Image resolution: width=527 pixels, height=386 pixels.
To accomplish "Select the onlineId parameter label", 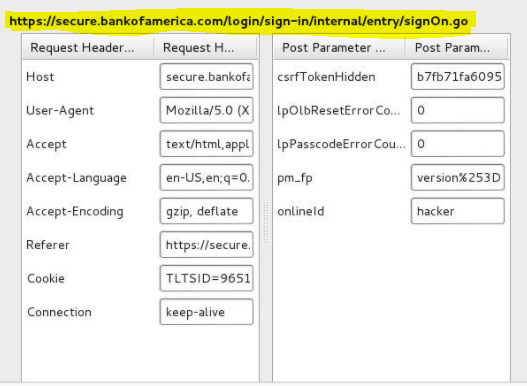I will 301,211.
